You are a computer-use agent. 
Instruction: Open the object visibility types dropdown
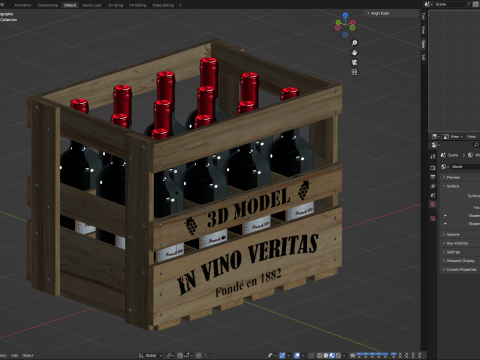click(272, 355)
